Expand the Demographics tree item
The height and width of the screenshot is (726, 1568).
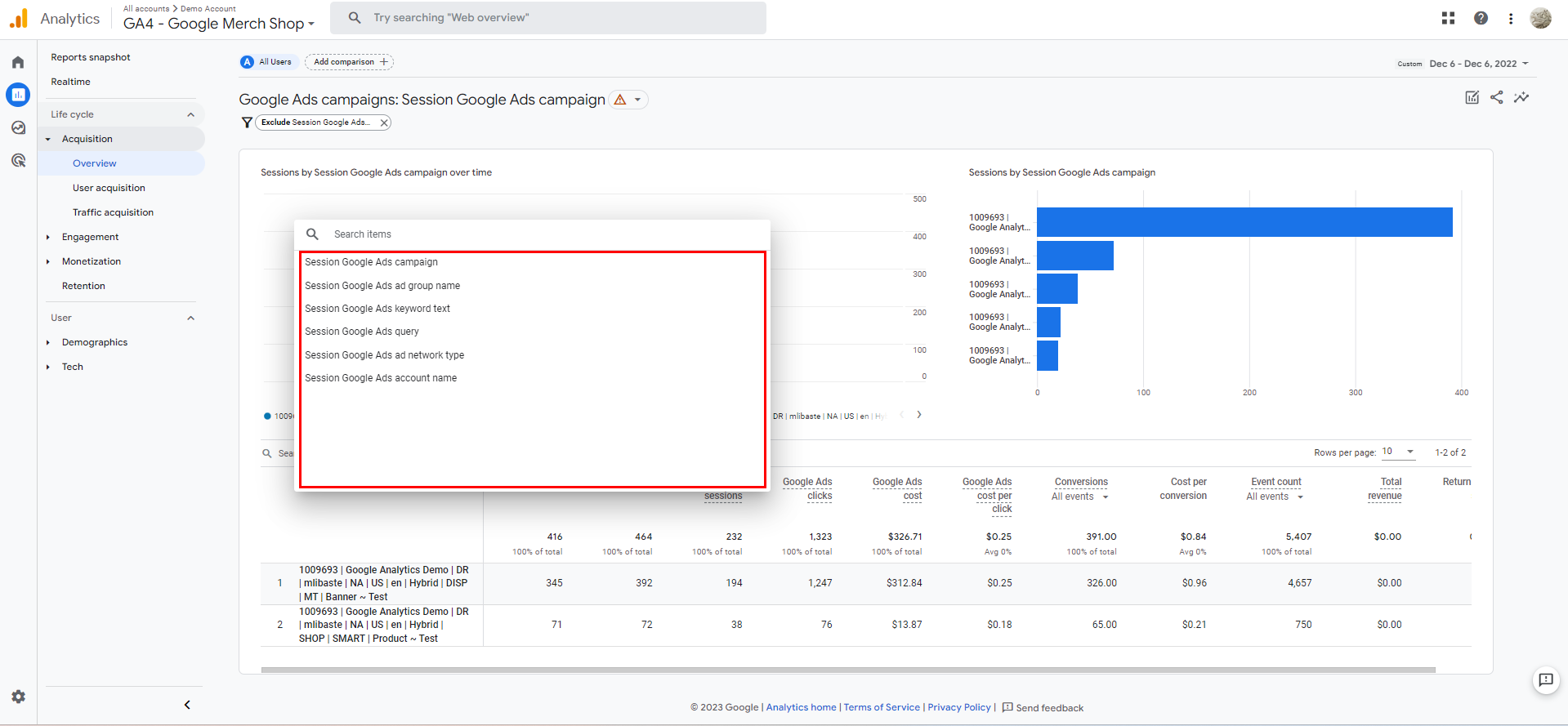tap(48, 342)
